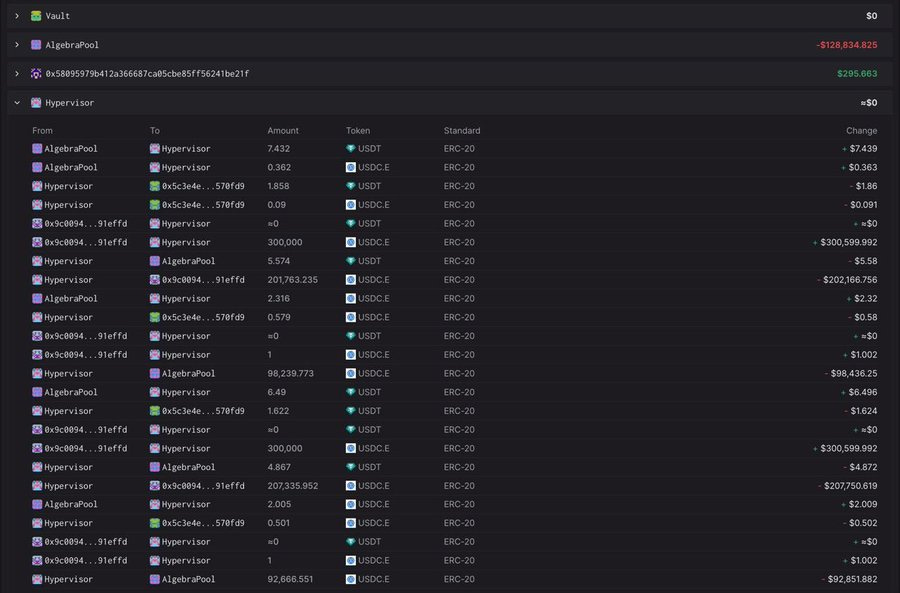Viewport: 900px width, 593px height.
Task: Click the USDT token icon in the 7.432 row
Action: [351, 149]
